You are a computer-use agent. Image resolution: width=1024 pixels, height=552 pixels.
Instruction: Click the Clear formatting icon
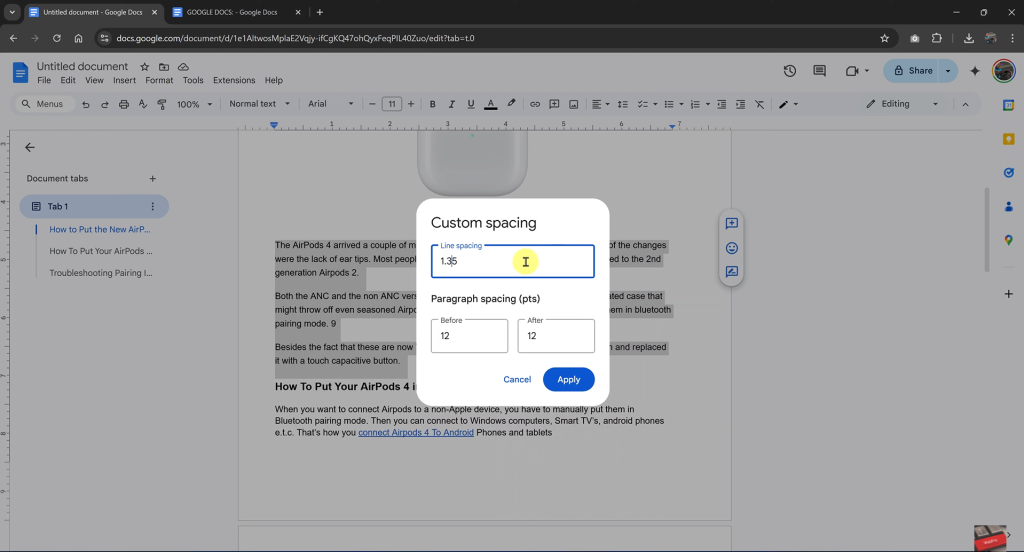click(760, 105)
